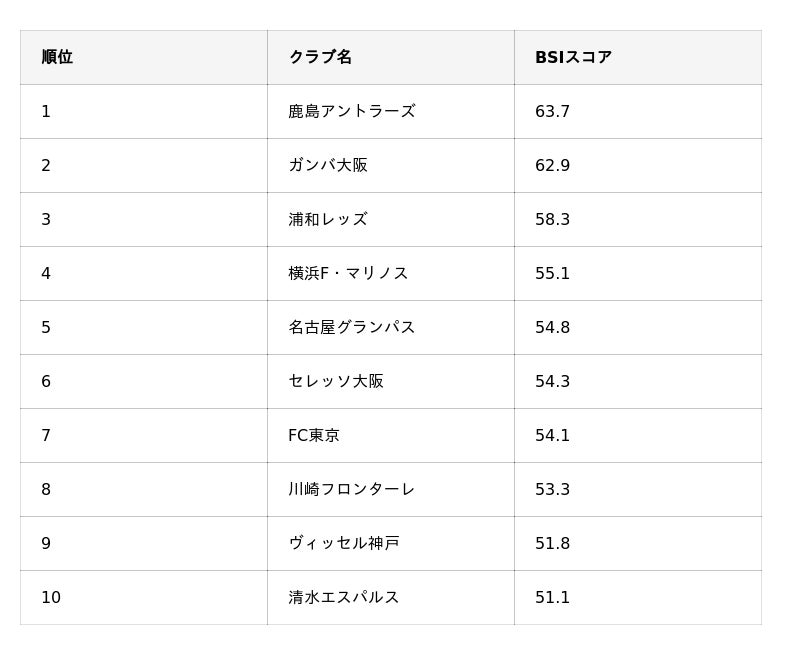Click the 53.3 score cell
The image size is (800, 655).
pyautogui.click(x=638, y=490)
